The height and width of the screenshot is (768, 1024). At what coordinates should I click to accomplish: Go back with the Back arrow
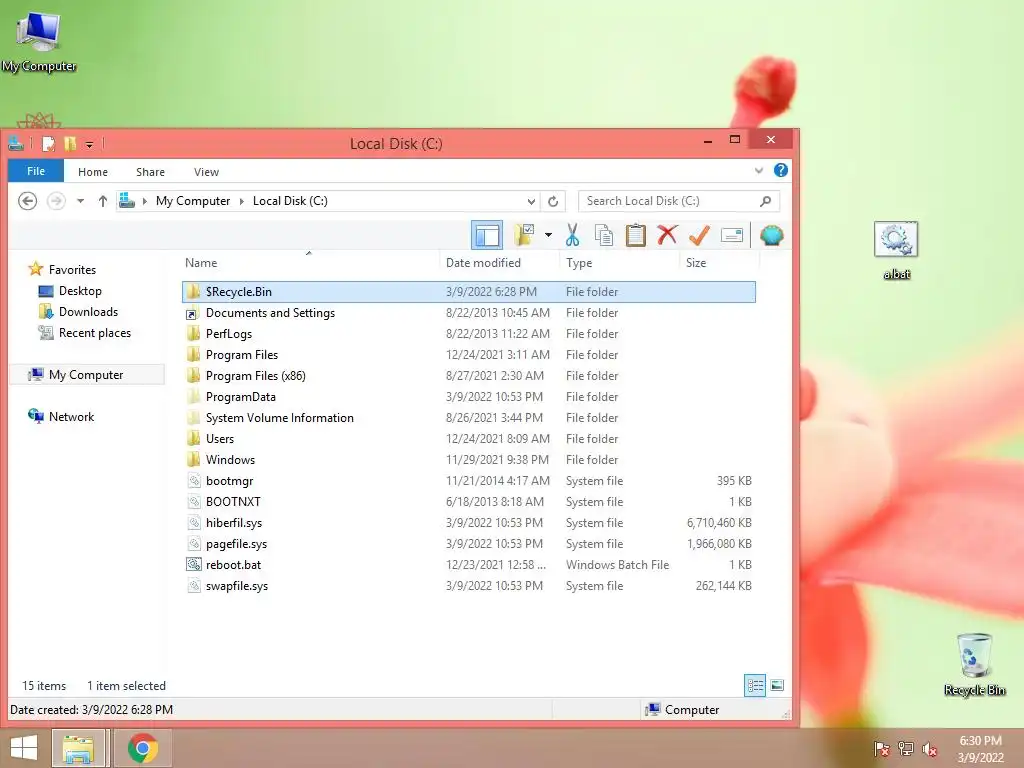(27, 200)
